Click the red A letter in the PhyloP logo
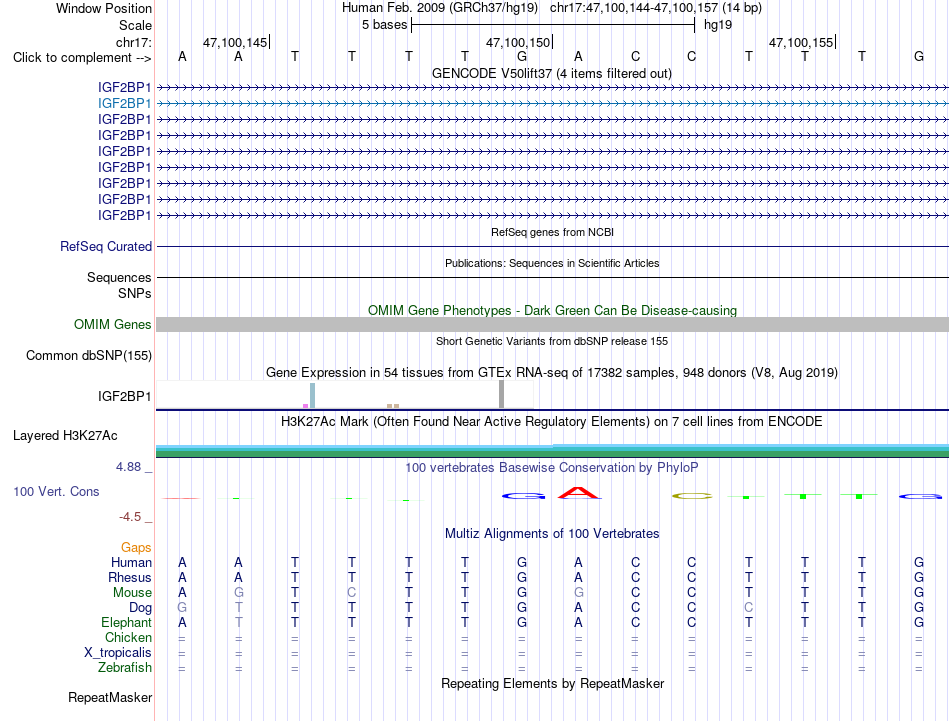Screen dimensions: 950x721 [579, 493]
